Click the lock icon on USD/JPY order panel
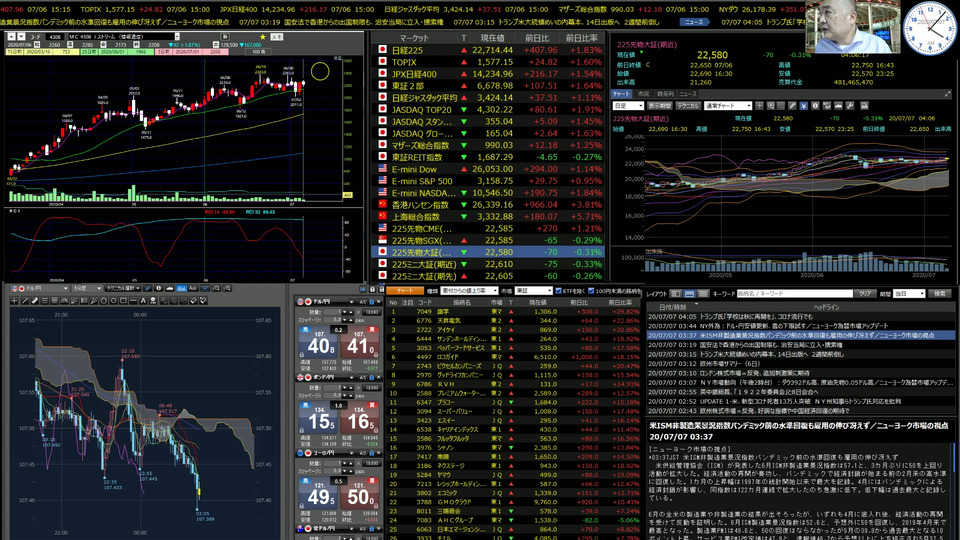 (372, 302)
